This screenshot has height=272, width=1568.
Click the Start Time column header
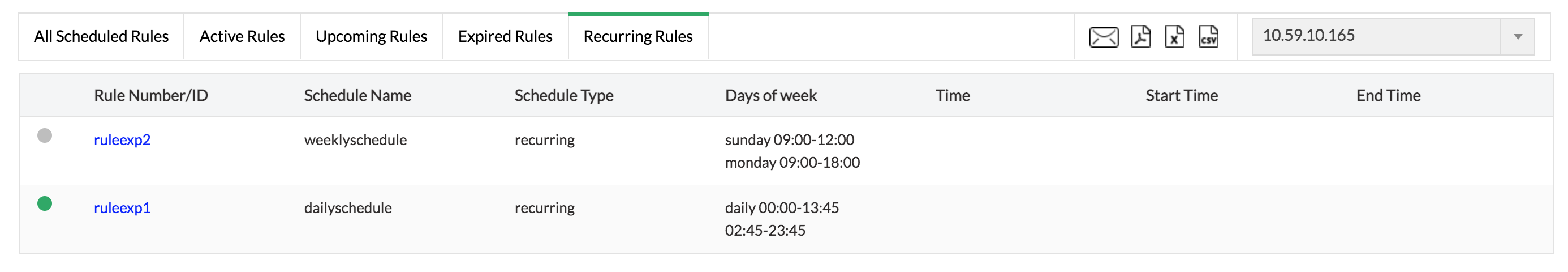coord(1182,95)
